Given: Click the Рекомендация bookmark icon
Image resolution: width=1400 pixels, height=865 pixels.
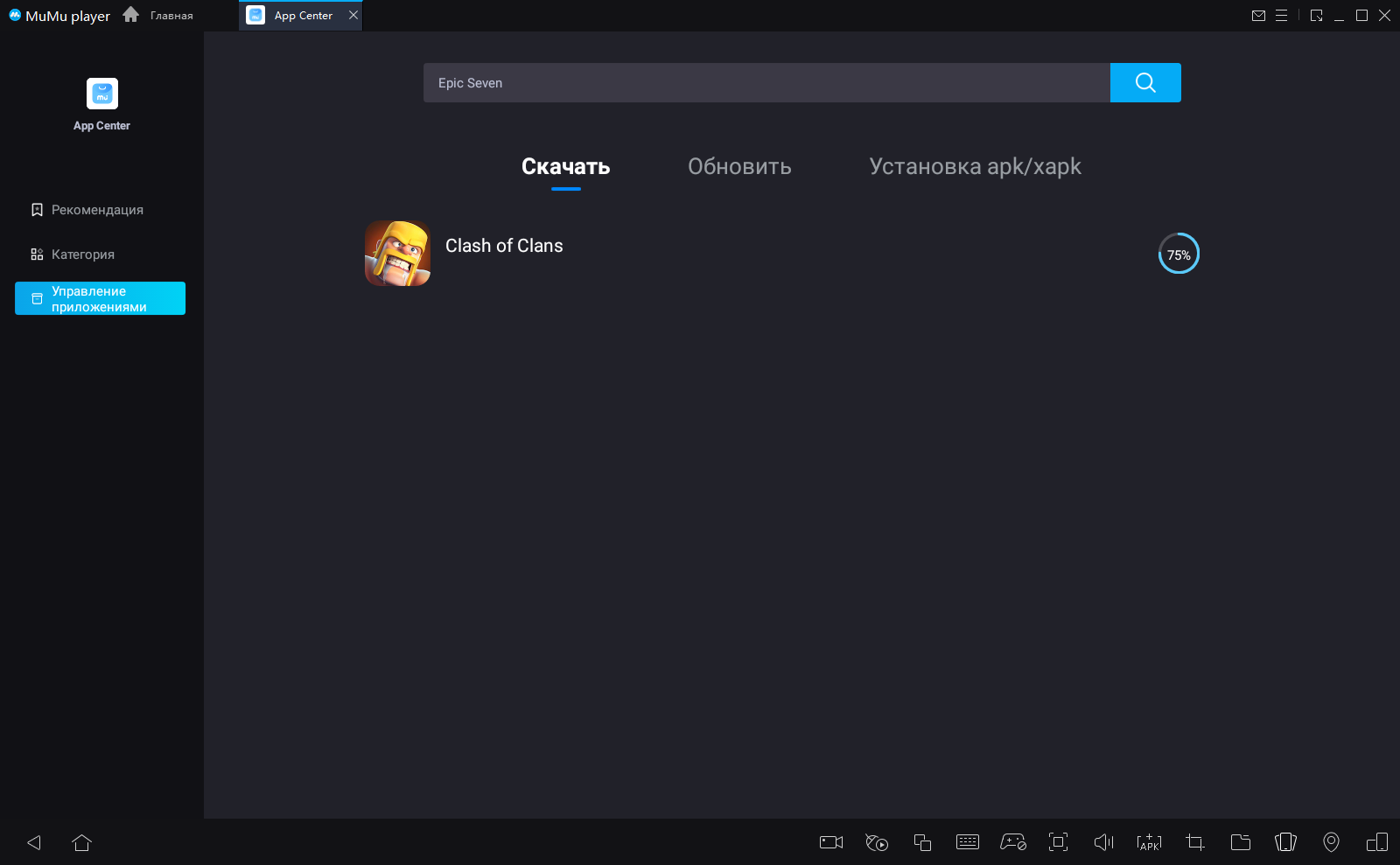Looking at the screenshot, I should (37, 210).
